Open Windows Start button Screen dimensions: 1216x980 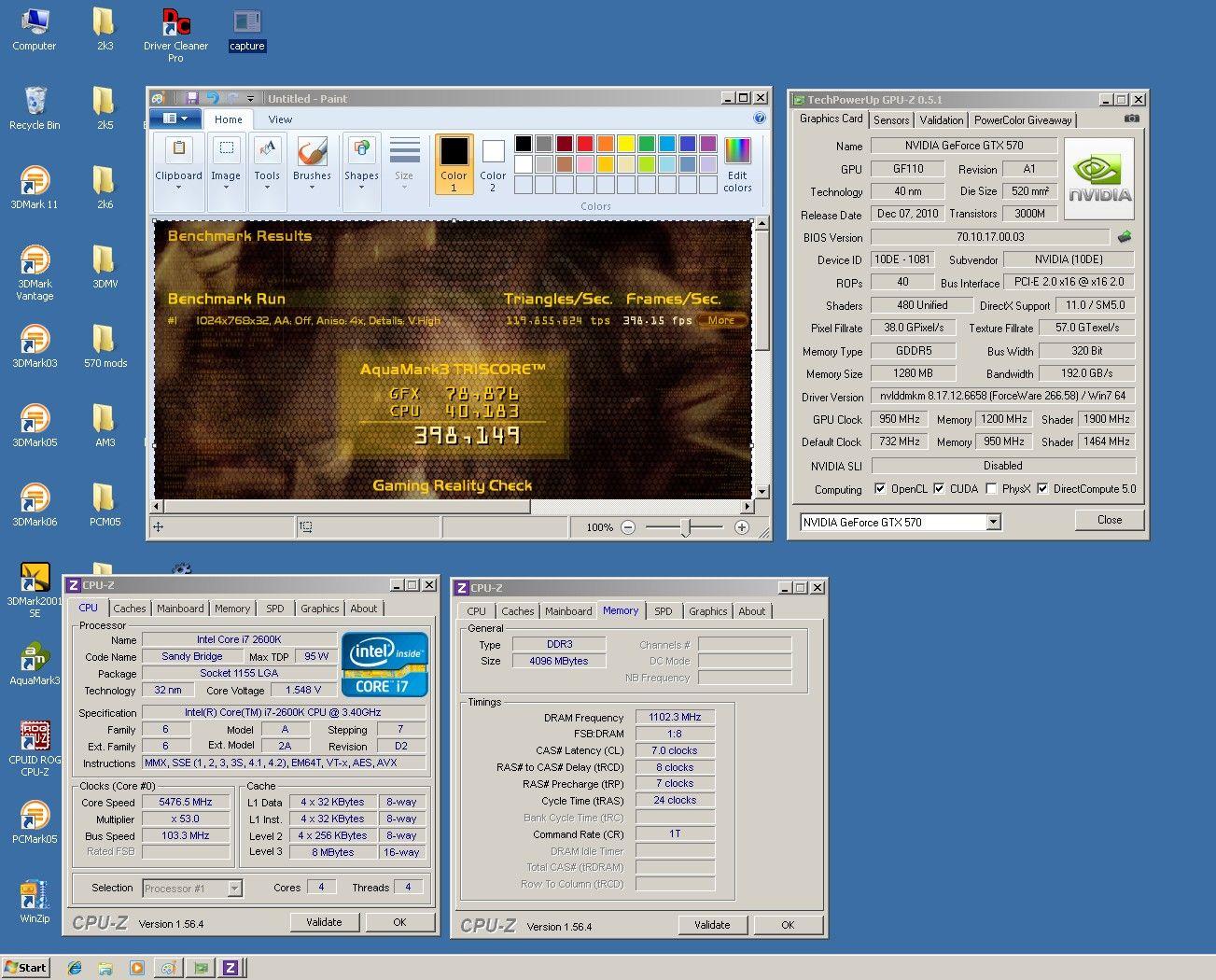tap(25, 967)
